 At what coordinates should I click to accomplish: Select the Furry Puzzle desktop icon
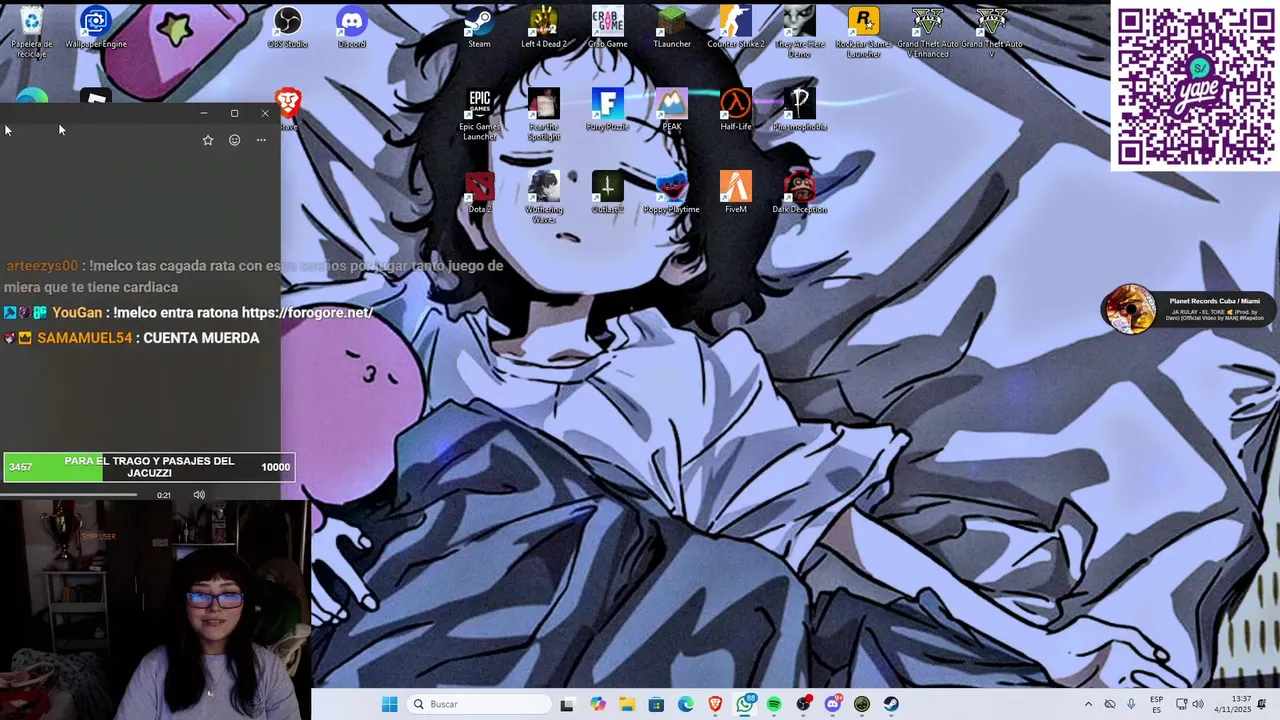[608, 110]
